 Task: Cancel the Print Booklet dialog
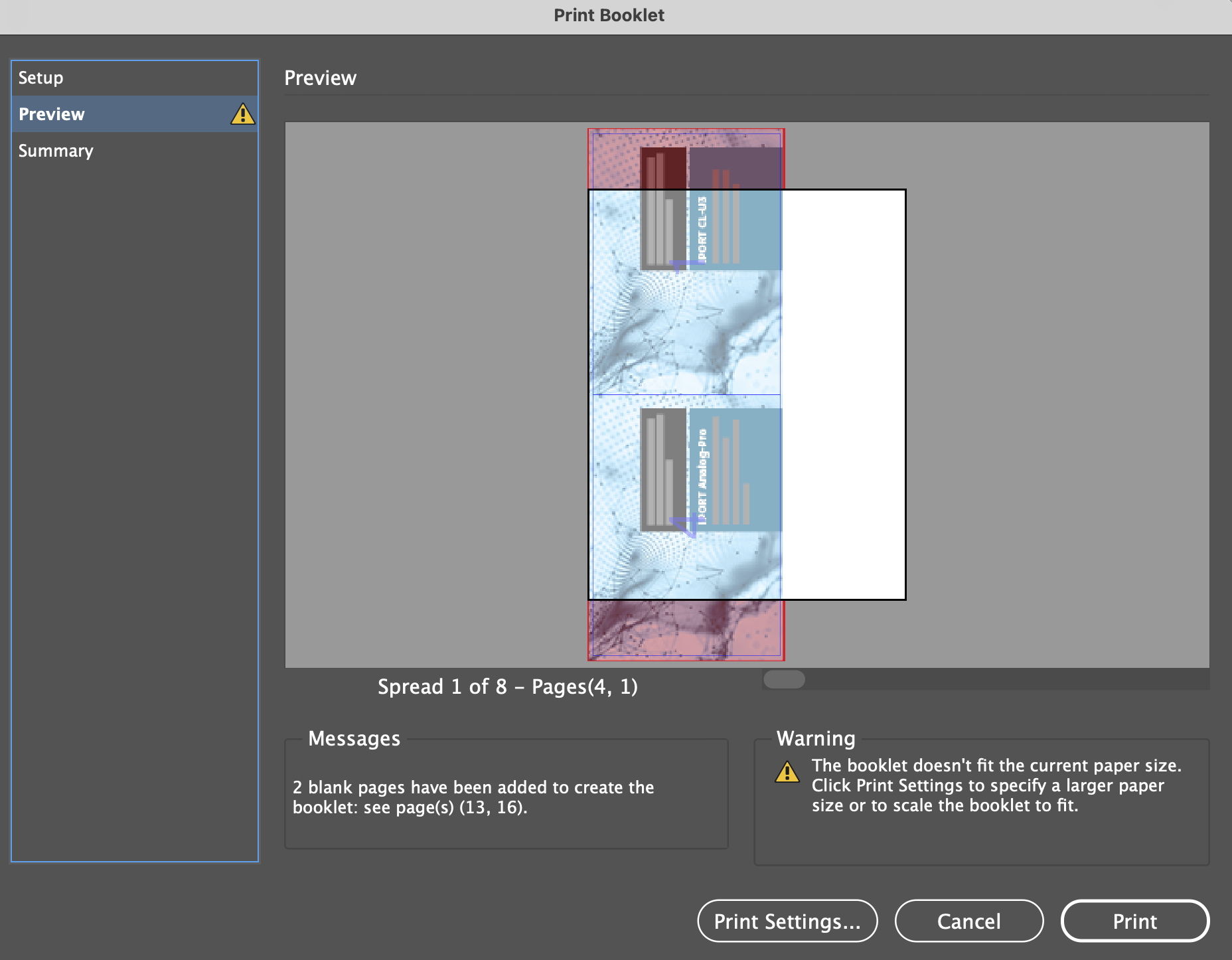point(968,921)
